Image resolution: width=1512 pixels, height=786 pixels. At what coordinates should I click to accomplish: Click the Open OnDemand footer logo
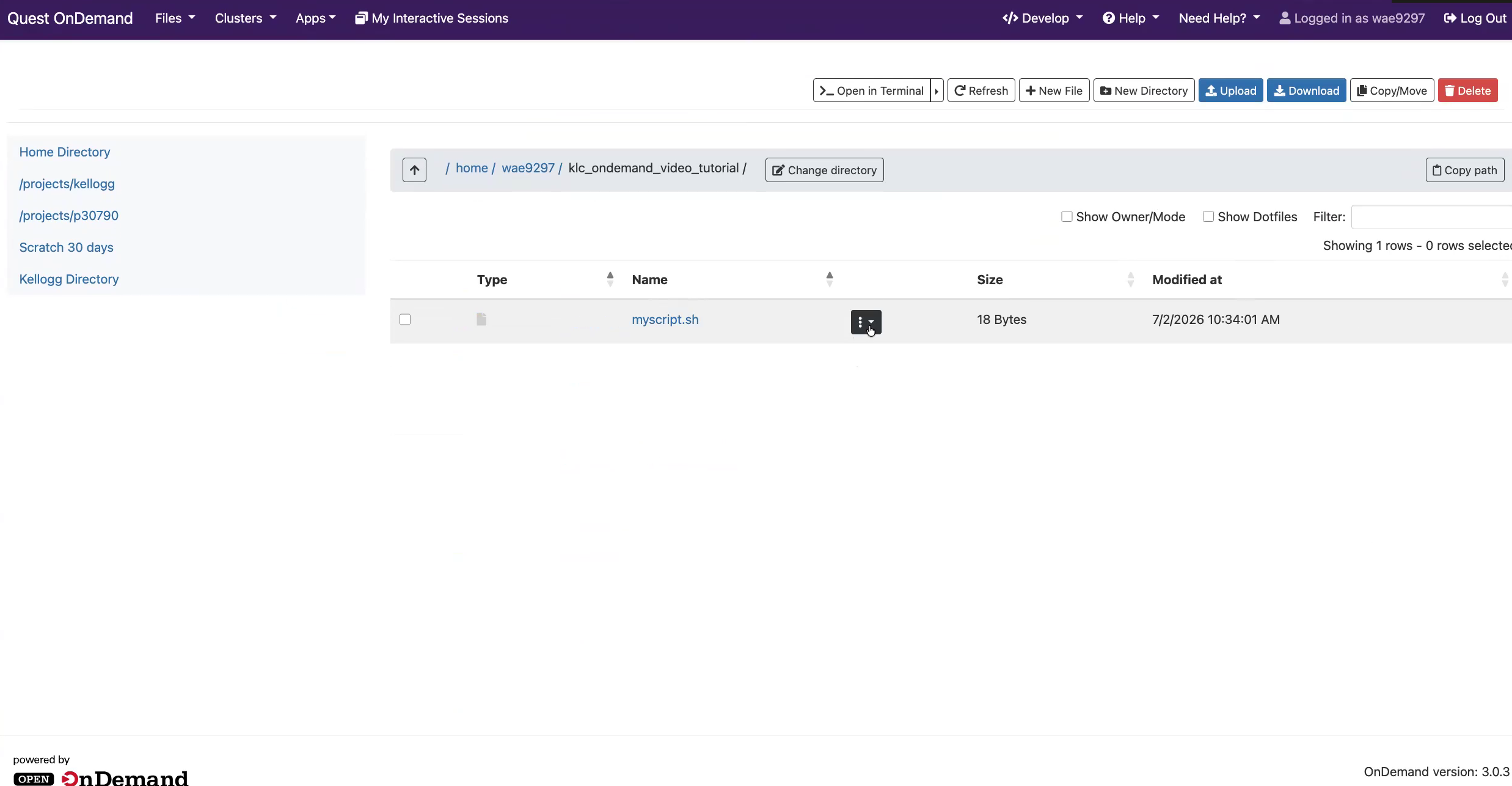[101, 777]
